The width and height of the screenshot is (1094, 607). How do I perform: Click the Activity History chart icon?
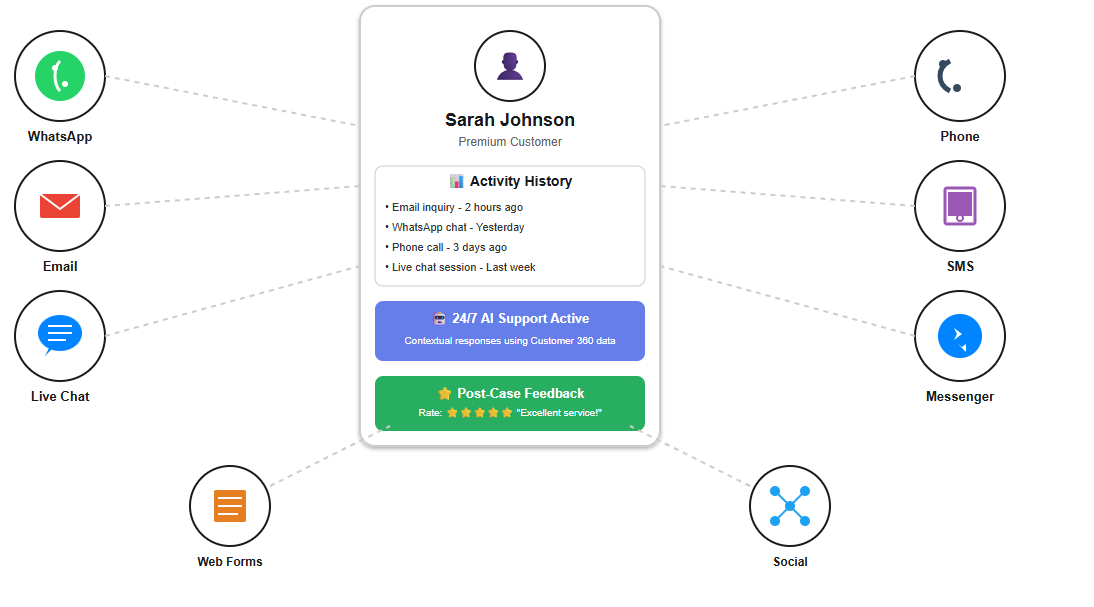tap(456, 182)
